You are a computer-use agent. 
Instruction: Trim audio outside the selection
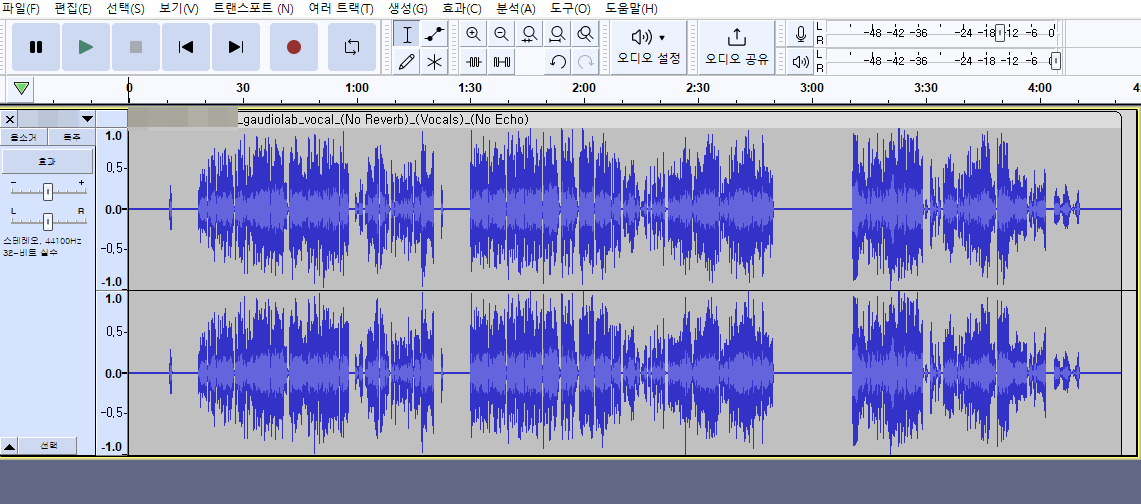pyautogui.click(x=474, y=62)
